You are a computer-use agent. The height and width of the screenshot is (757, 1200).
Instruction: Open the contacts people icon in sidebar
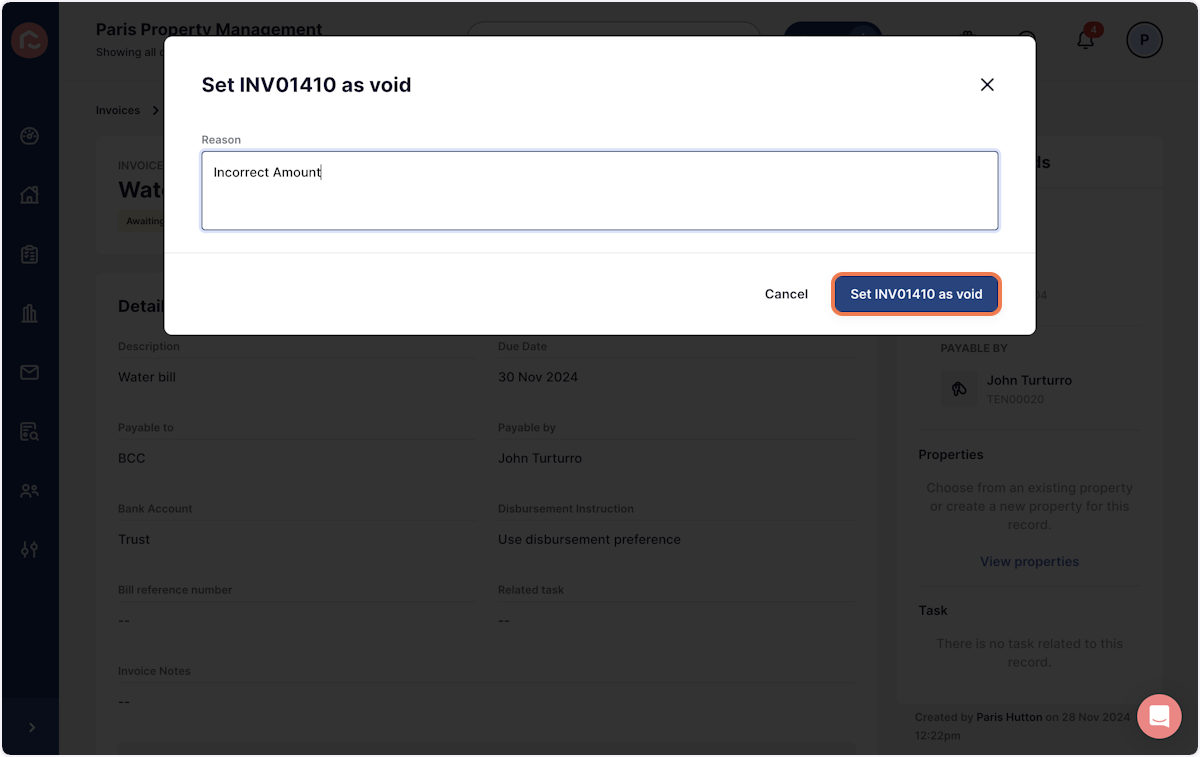[x=29, y=491]
